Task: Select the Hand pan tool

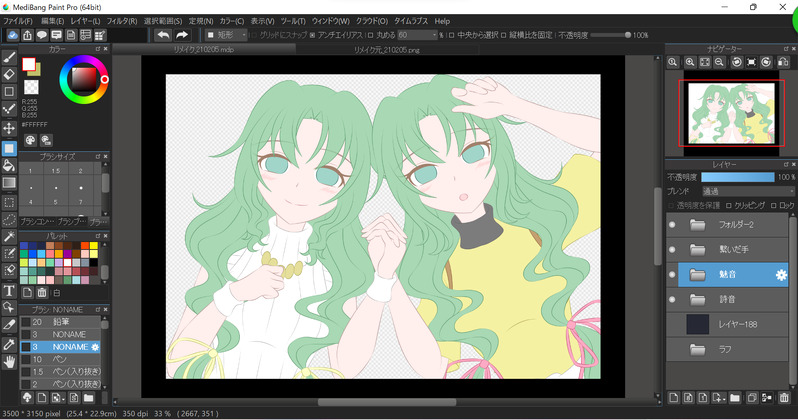Action: coord(9,362)
